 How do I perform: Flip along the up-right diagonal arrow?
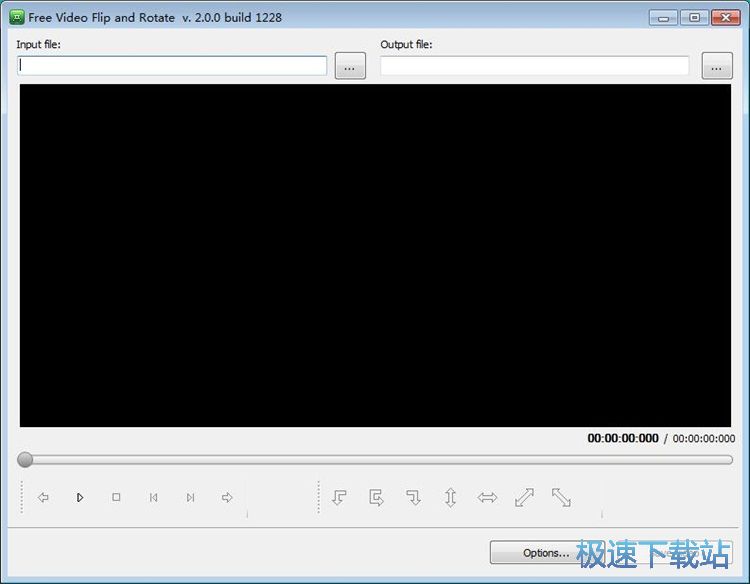pyautogui.click(x=524, y=497)
